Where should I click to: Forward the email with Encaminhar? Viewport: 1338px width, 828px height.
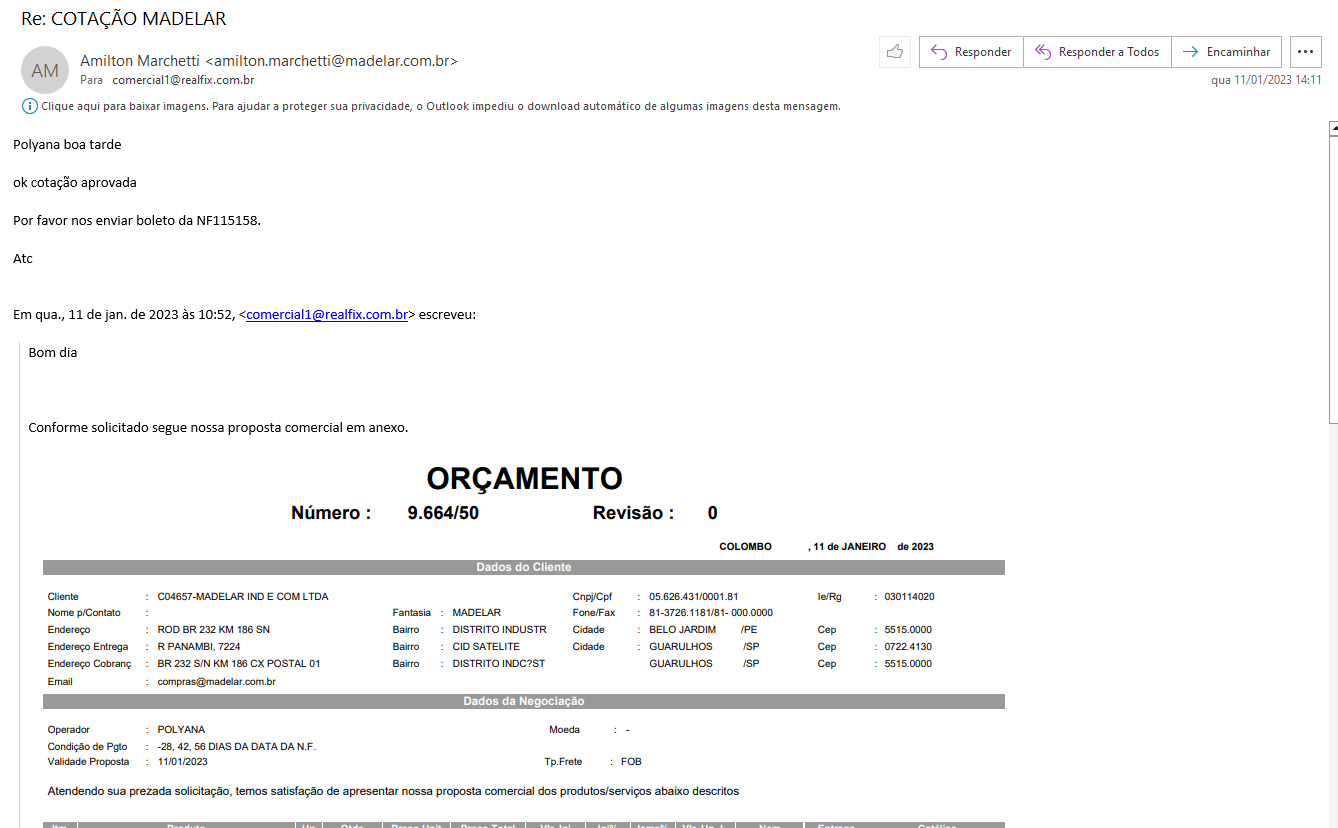(1226, 52)
